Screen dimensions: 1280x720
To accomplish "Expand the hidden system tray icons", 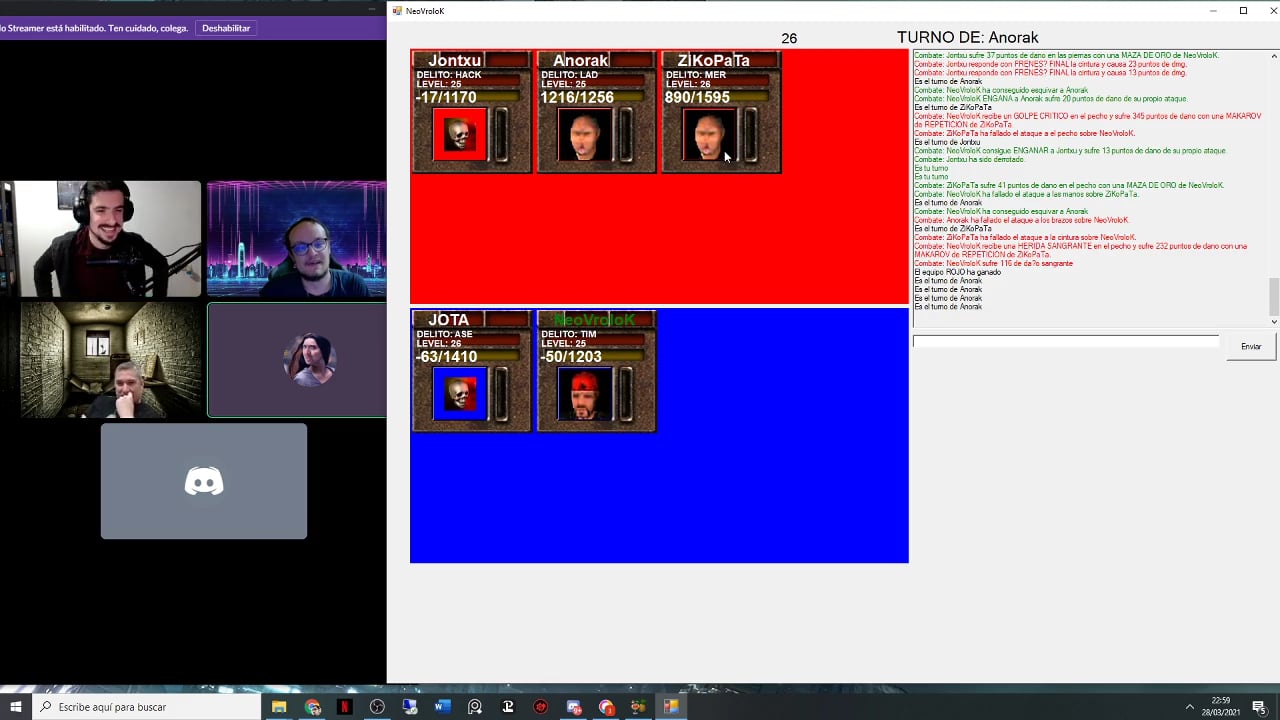I will tap(1189, 707).
